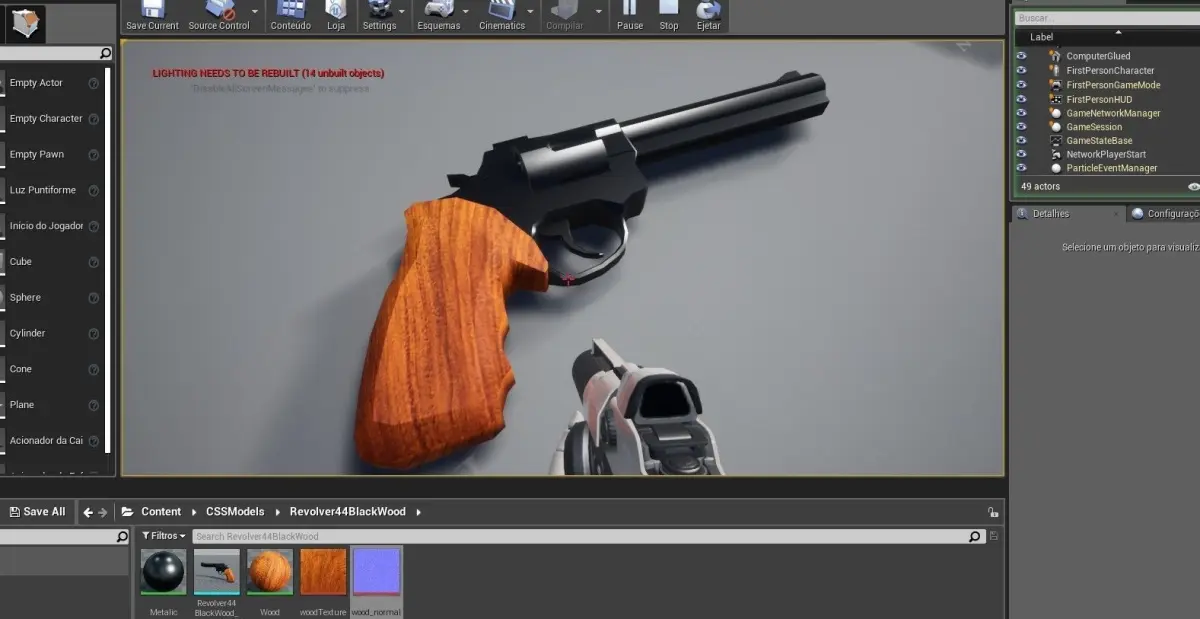
Task: Toggle visibility of ParticleEventManager actor
Action: 1021,168
